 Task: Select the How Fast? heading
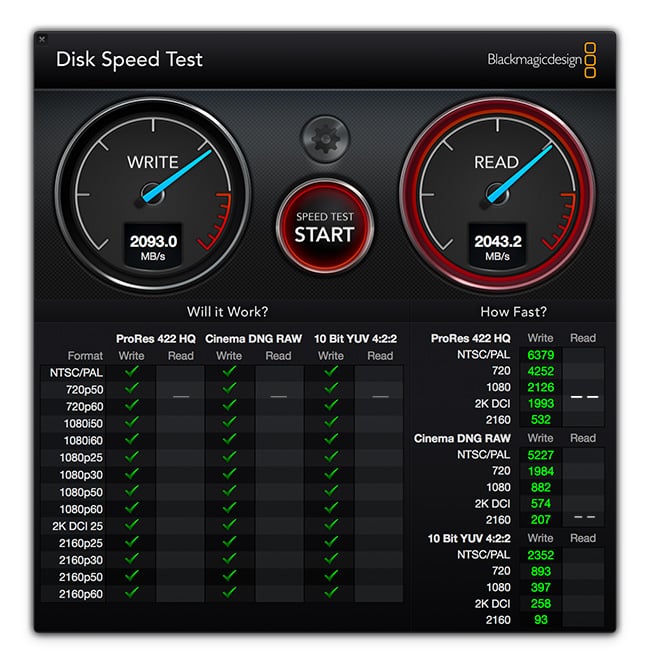coord(513,312)
